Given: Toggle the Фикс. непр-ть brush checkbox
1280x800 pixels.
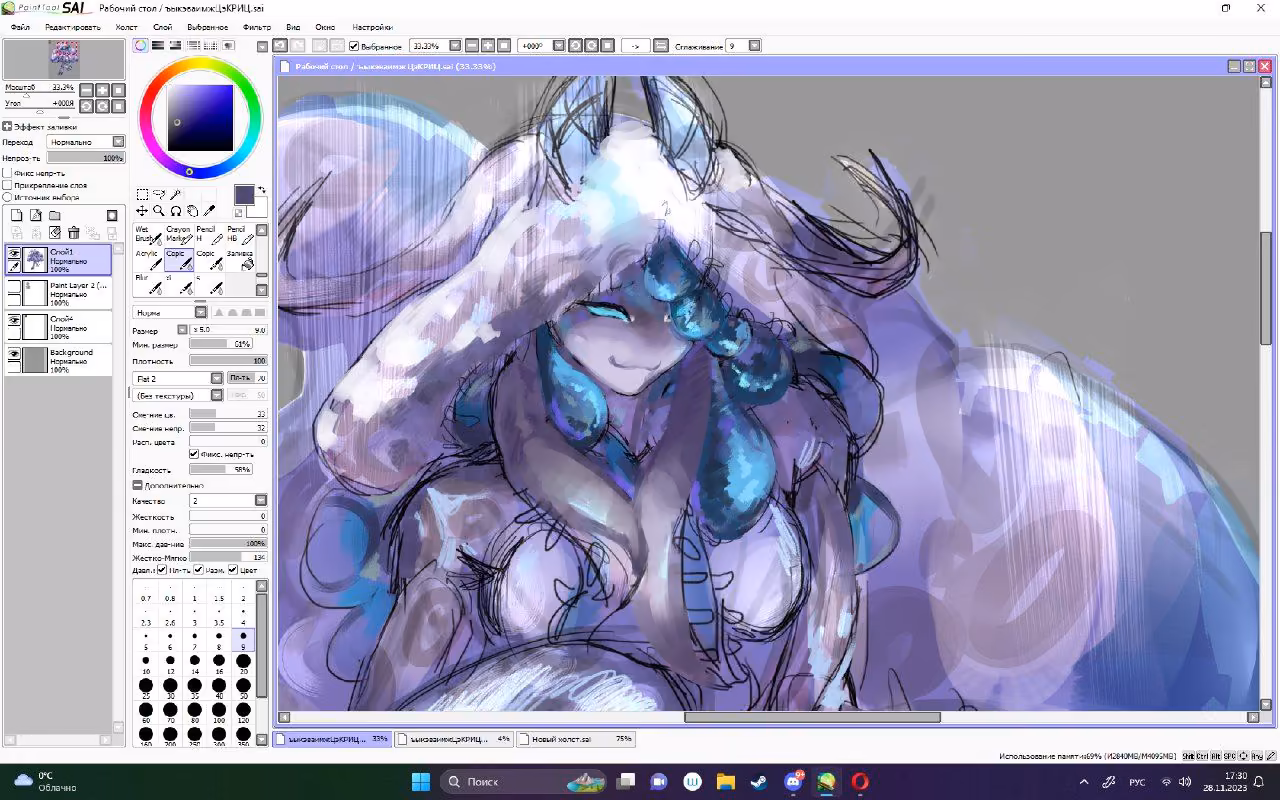Looking at the screenshot, I should click(194, 454).
